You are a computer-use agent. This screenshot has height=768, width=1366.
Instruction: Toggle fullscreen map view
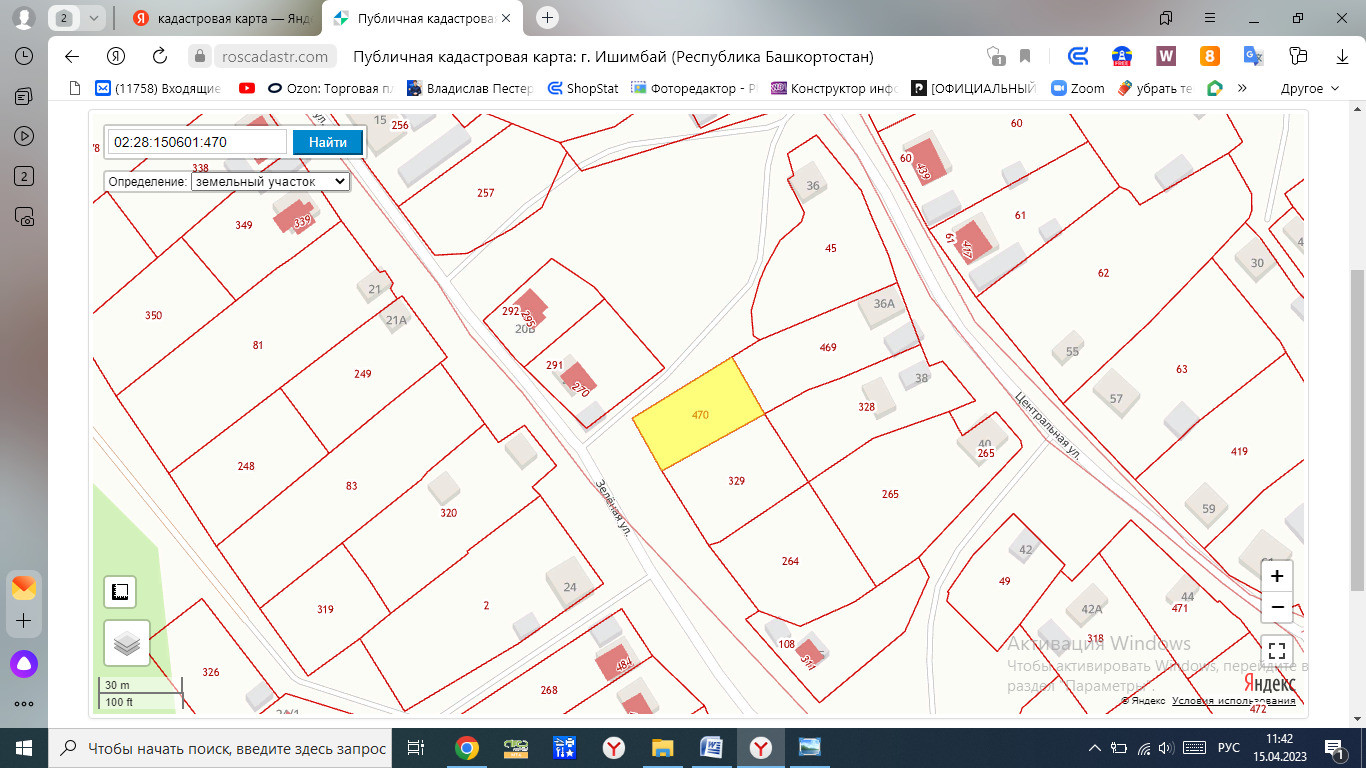pos(1277,650)
